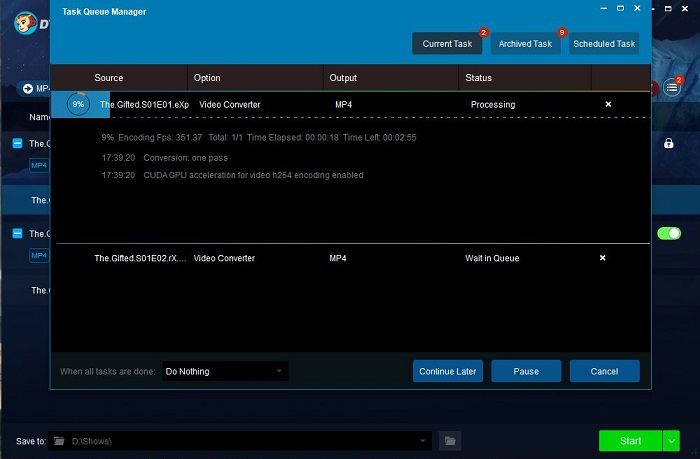The height and width of the screenshot is (459, 700).
Task: Click the first MP4 format badge in main window
Action: (39, 165)
